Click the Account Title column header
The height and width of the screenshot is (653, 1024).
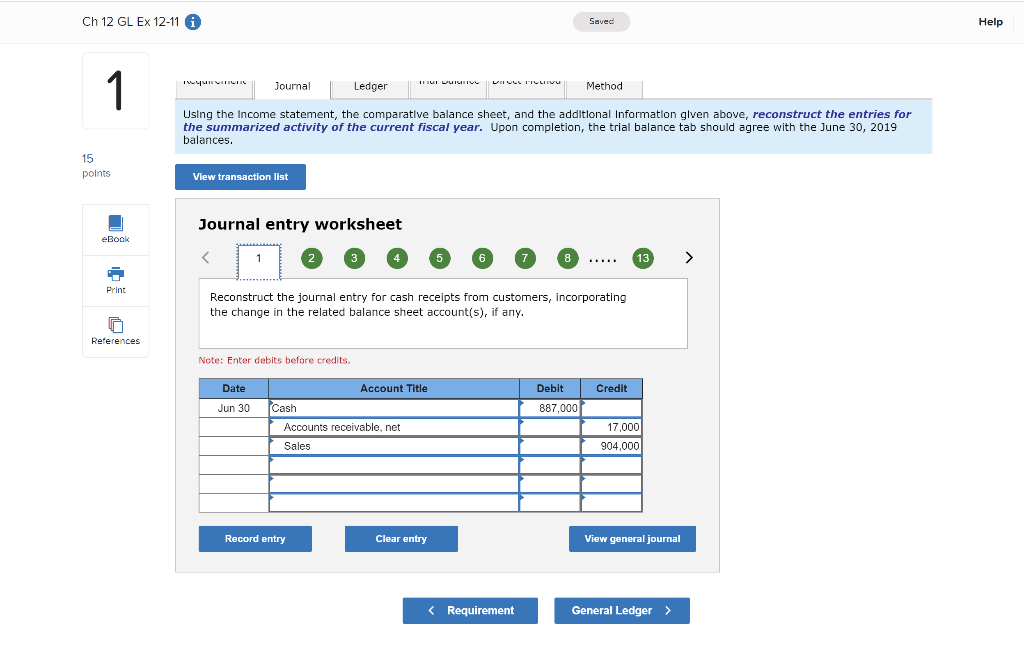click(394, 389)
